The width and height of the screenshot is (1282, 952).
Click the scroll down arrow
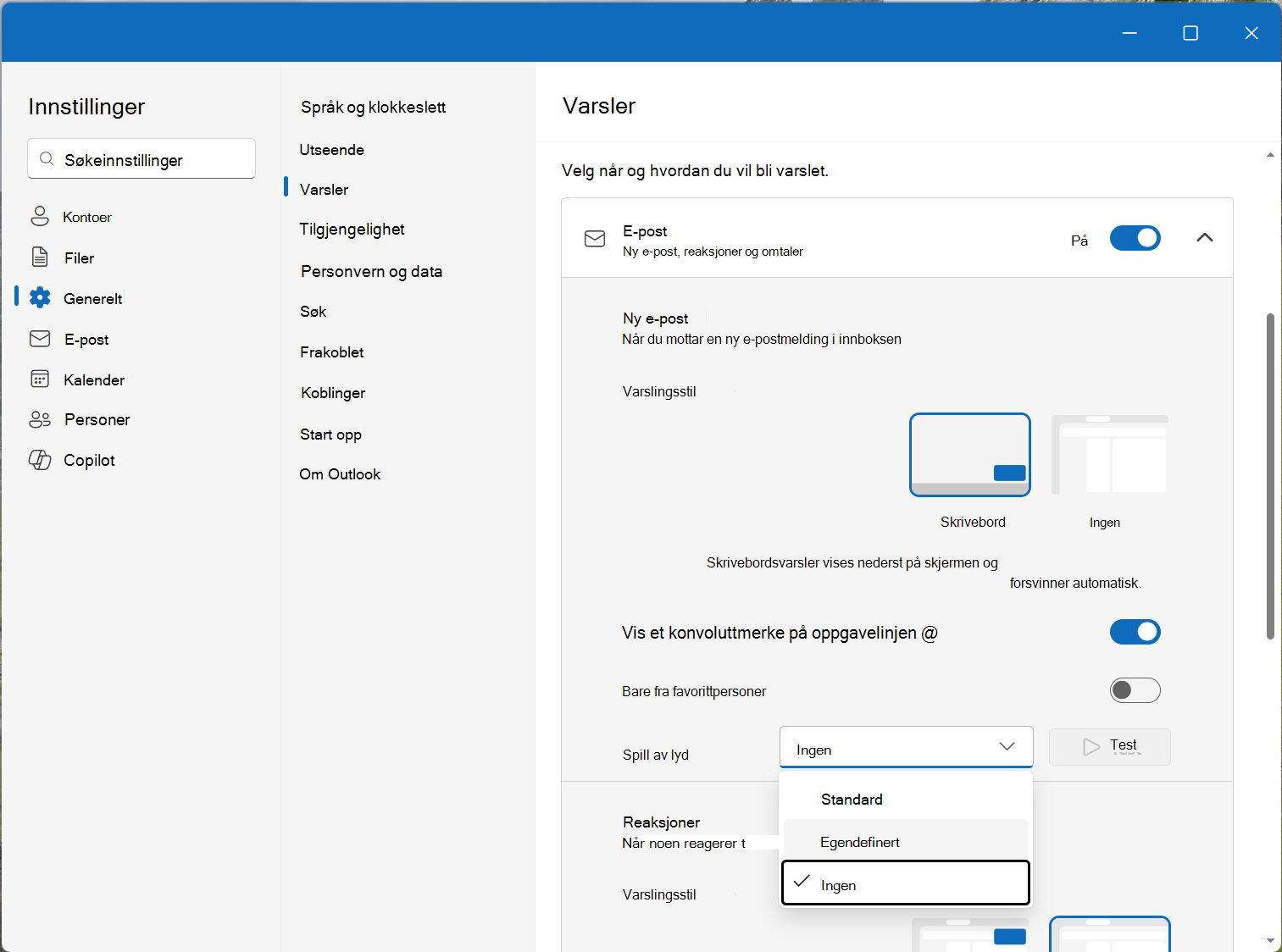point(1270,940)
